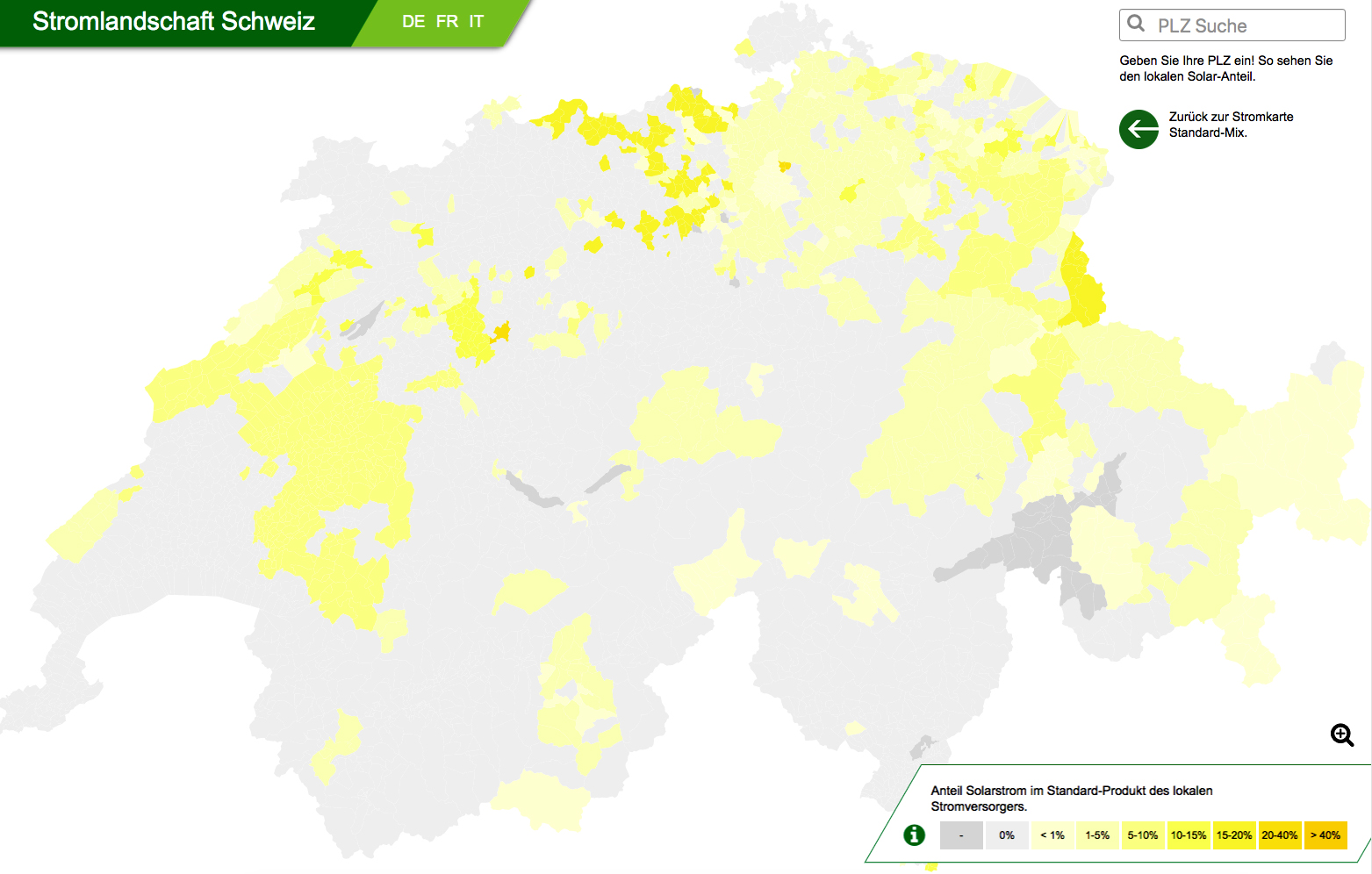Click the dark grey region on the map
This screenshot has height=874, width=1372.
tap(1045, 535)
